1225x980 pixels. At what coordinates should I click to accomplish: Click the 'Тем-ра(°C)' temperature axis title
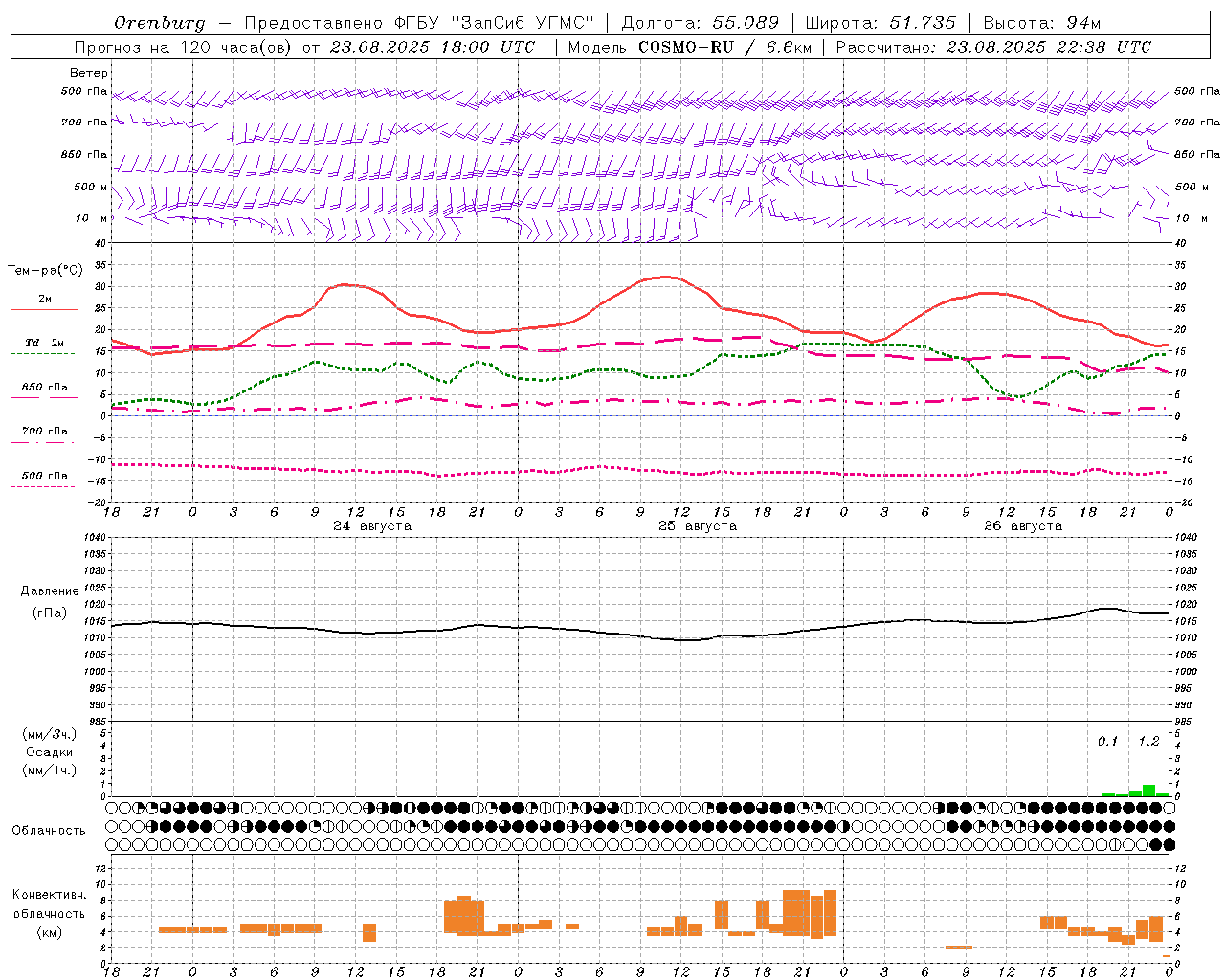click(x=45, y=271)
